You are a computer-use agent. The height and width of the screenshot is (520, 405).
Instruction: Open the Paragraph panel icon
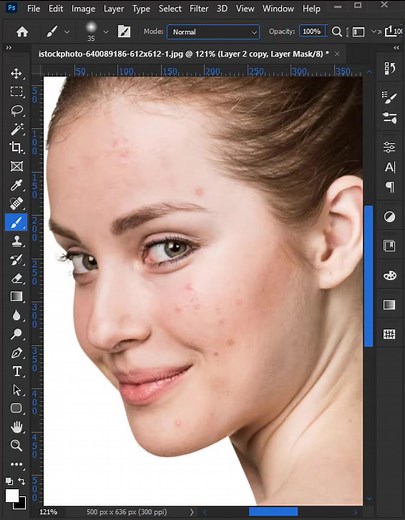pyautogui.click(x=390, y=187)
